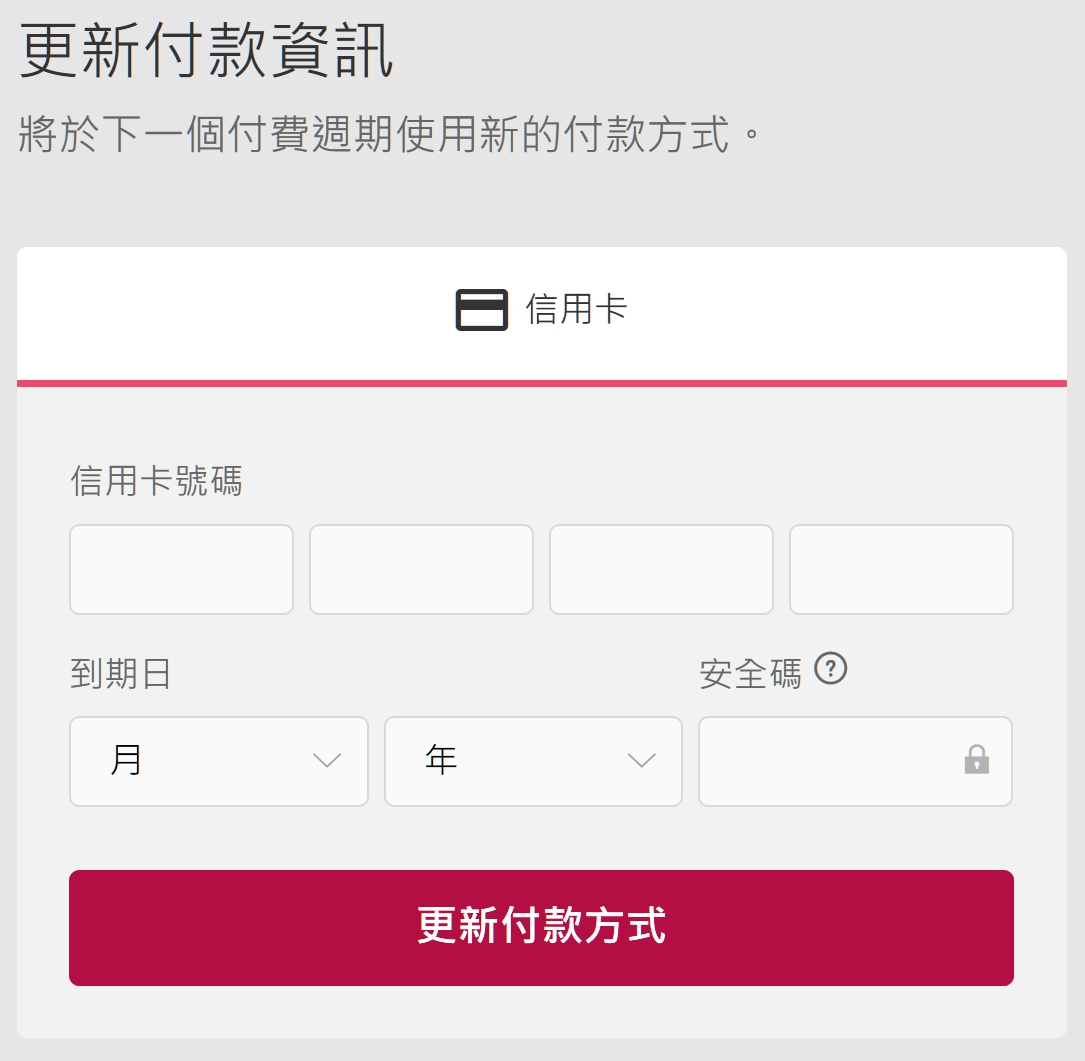The width and height of the screenshot is (1085, 1061).
Task: Click the 信用卡號碼 field label
Action: tap(157, 481)
